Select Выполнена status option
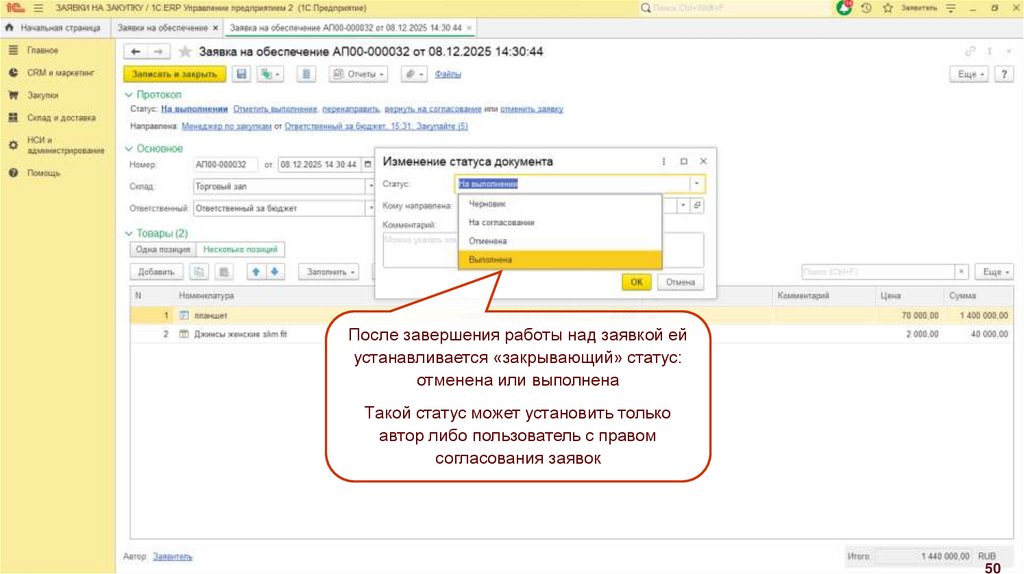1024x574 pixels. pos(560,260)
